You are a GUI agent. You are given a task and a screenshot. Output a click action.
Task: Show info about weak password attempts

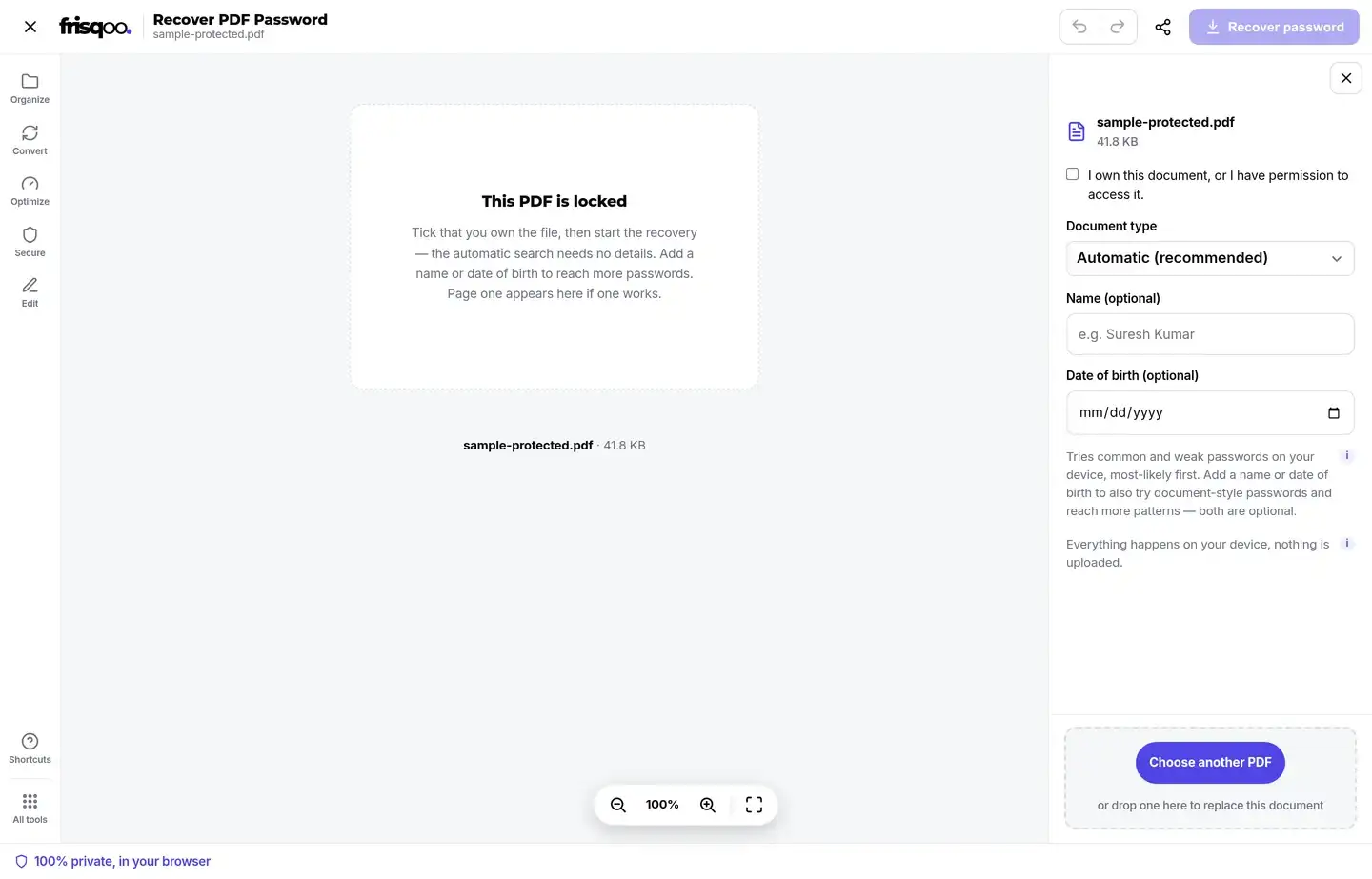click(1347, 456)
